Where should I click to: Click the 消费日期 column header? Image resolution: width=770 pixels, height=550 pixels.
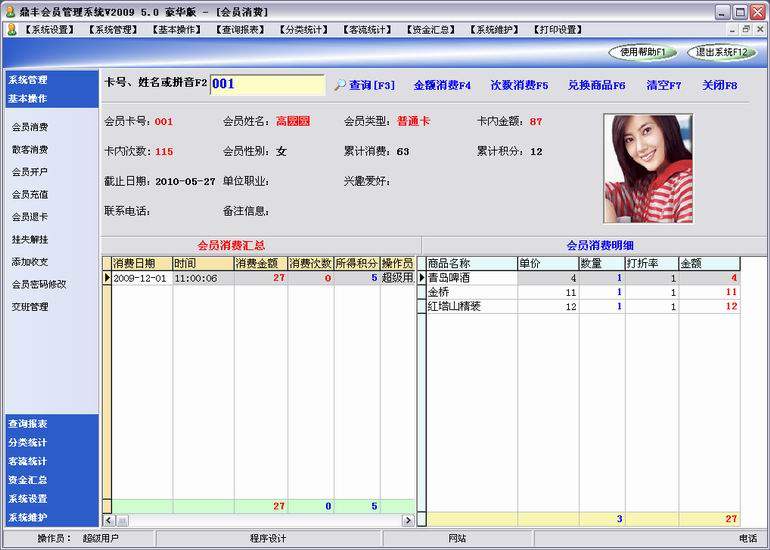(142, 263)
